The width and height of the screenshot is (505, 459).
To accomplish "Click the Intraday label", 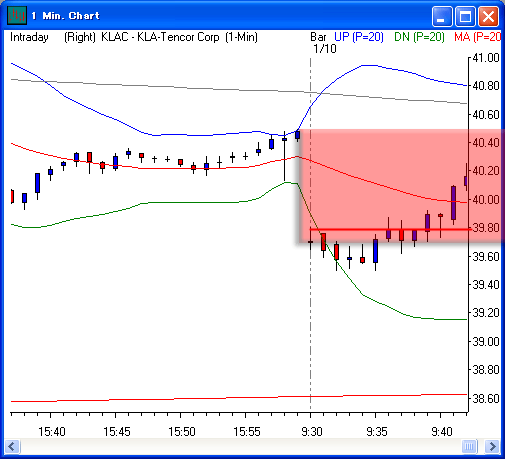I will 29,37.
